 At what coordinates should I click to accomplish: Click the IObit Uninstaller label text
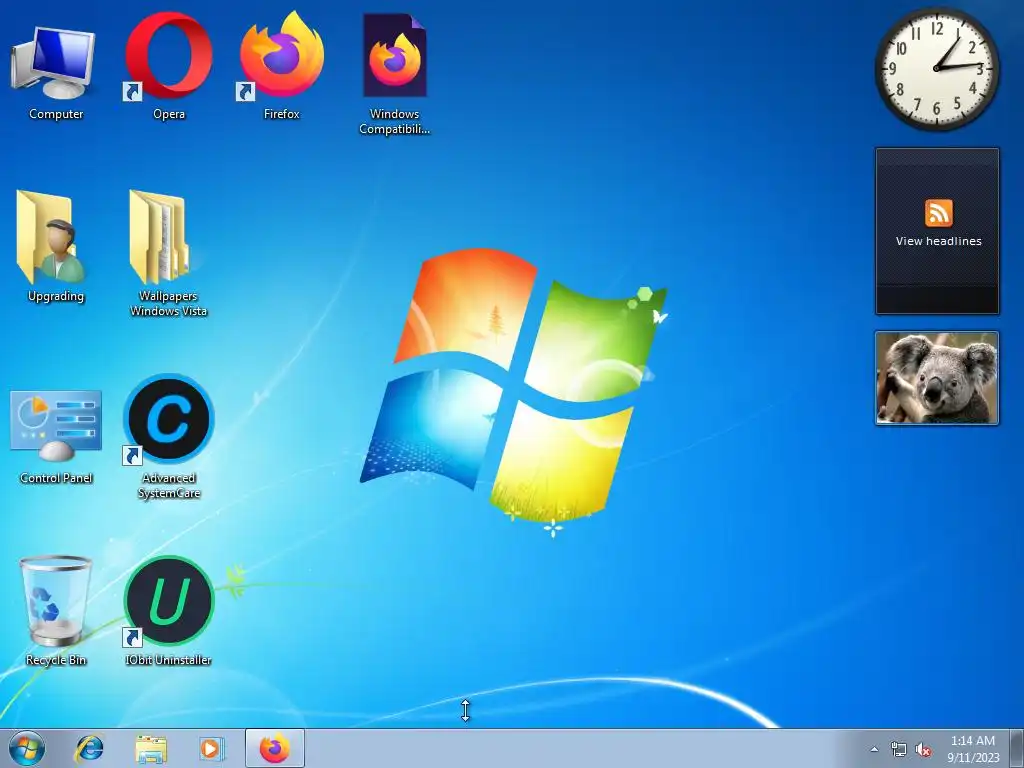tap(168, 660)
